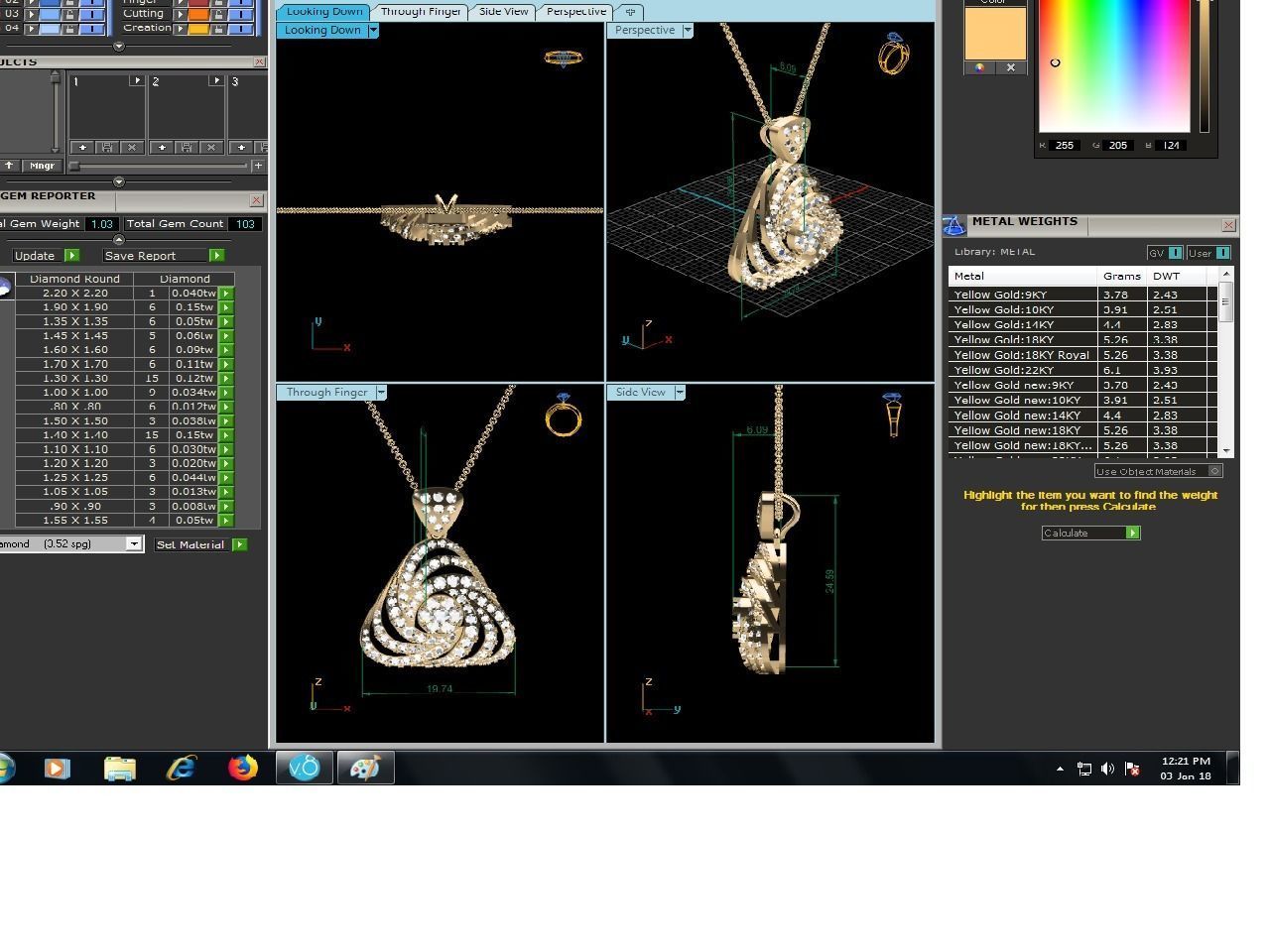Open the Side View viewport dropdown arrow
Image resolution: width=1270 pixels, height=952 pixels.
click(680, 393)
